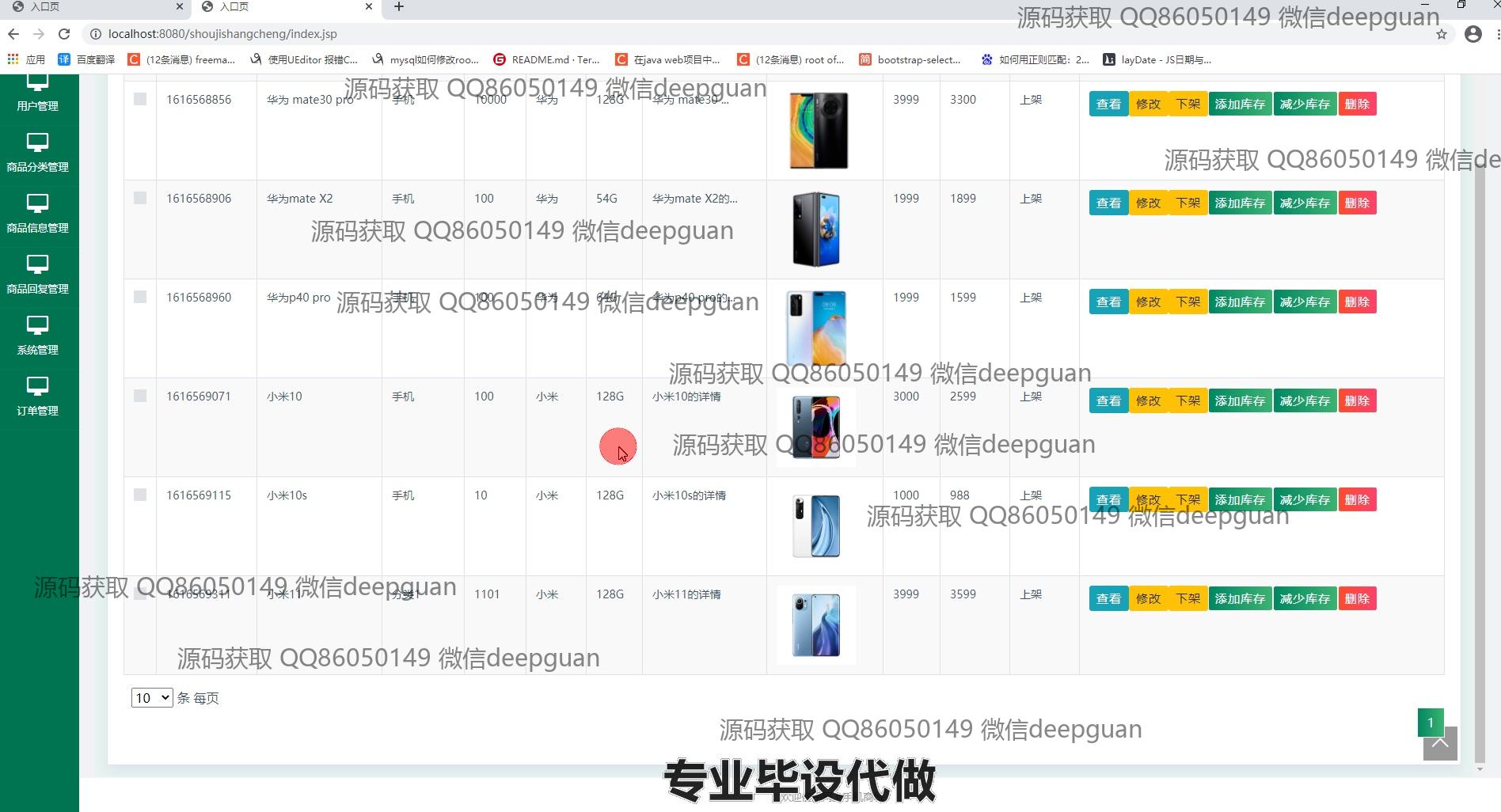Reload the page with browser refresh icon

point(64,34)
